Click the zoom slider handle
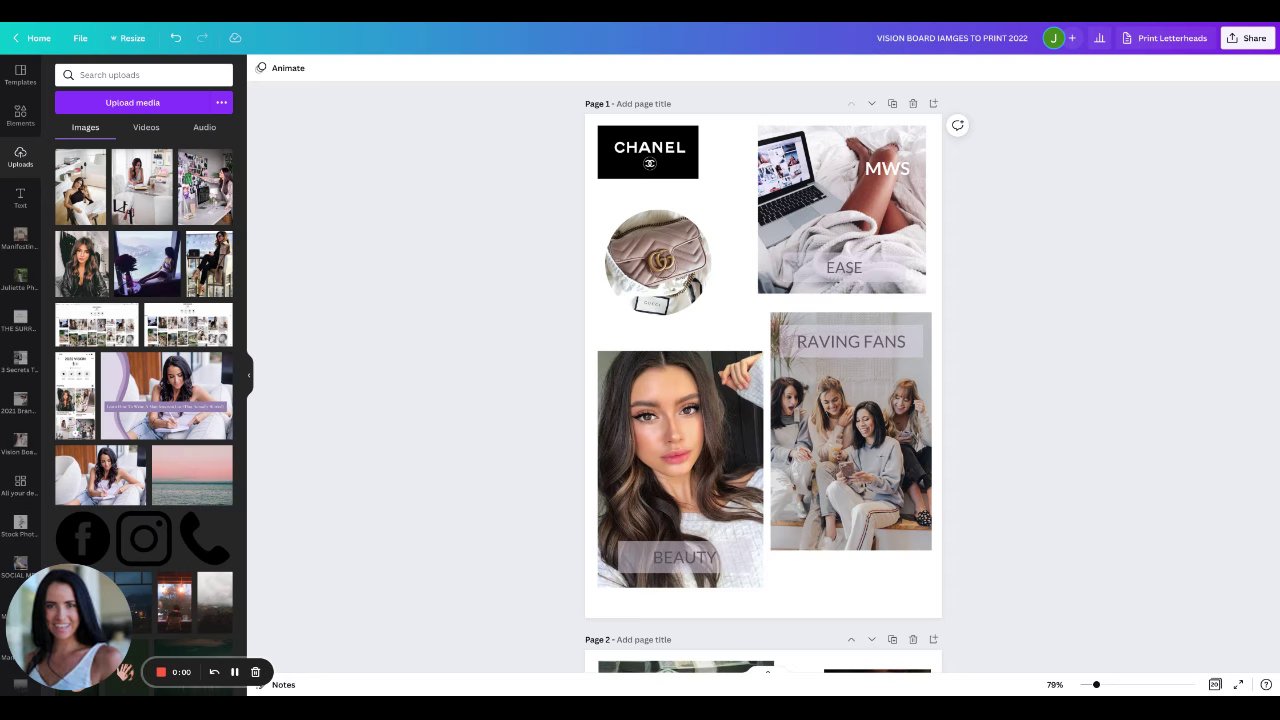This screenshot has width=1280, height=720. tap(1096, 685)
